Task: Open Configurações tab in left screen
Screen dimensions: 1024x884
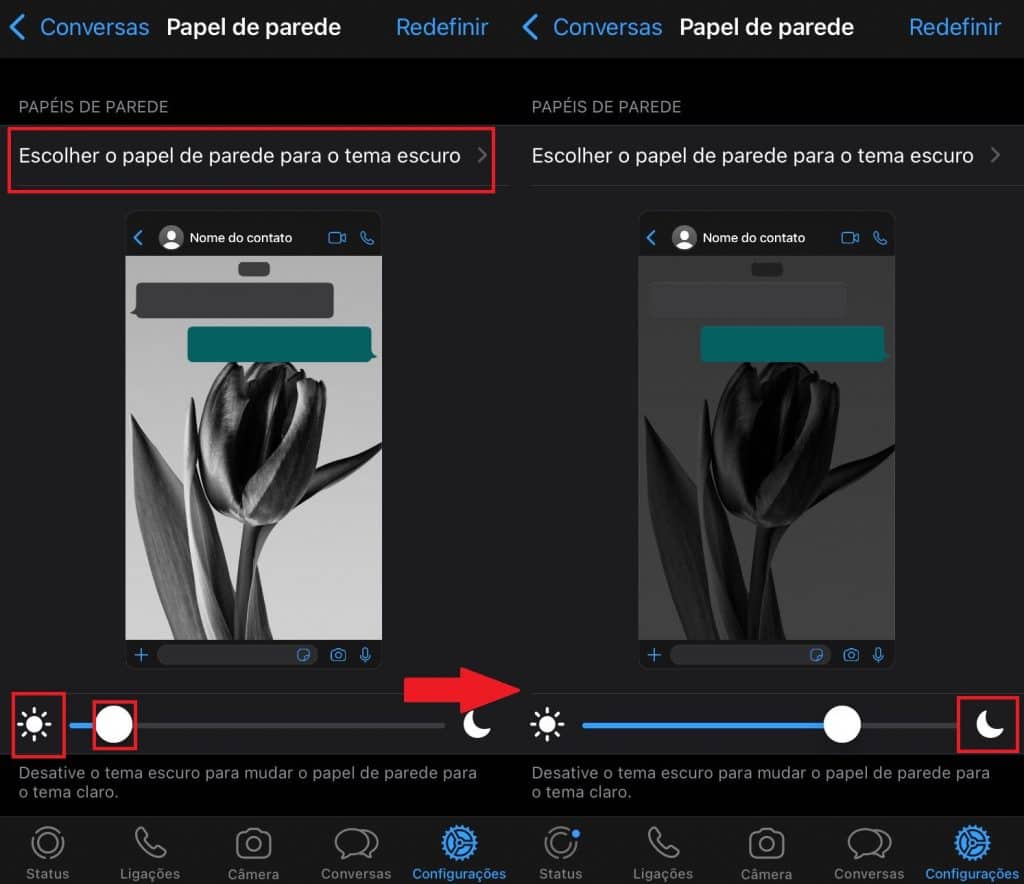Action: 459,853
